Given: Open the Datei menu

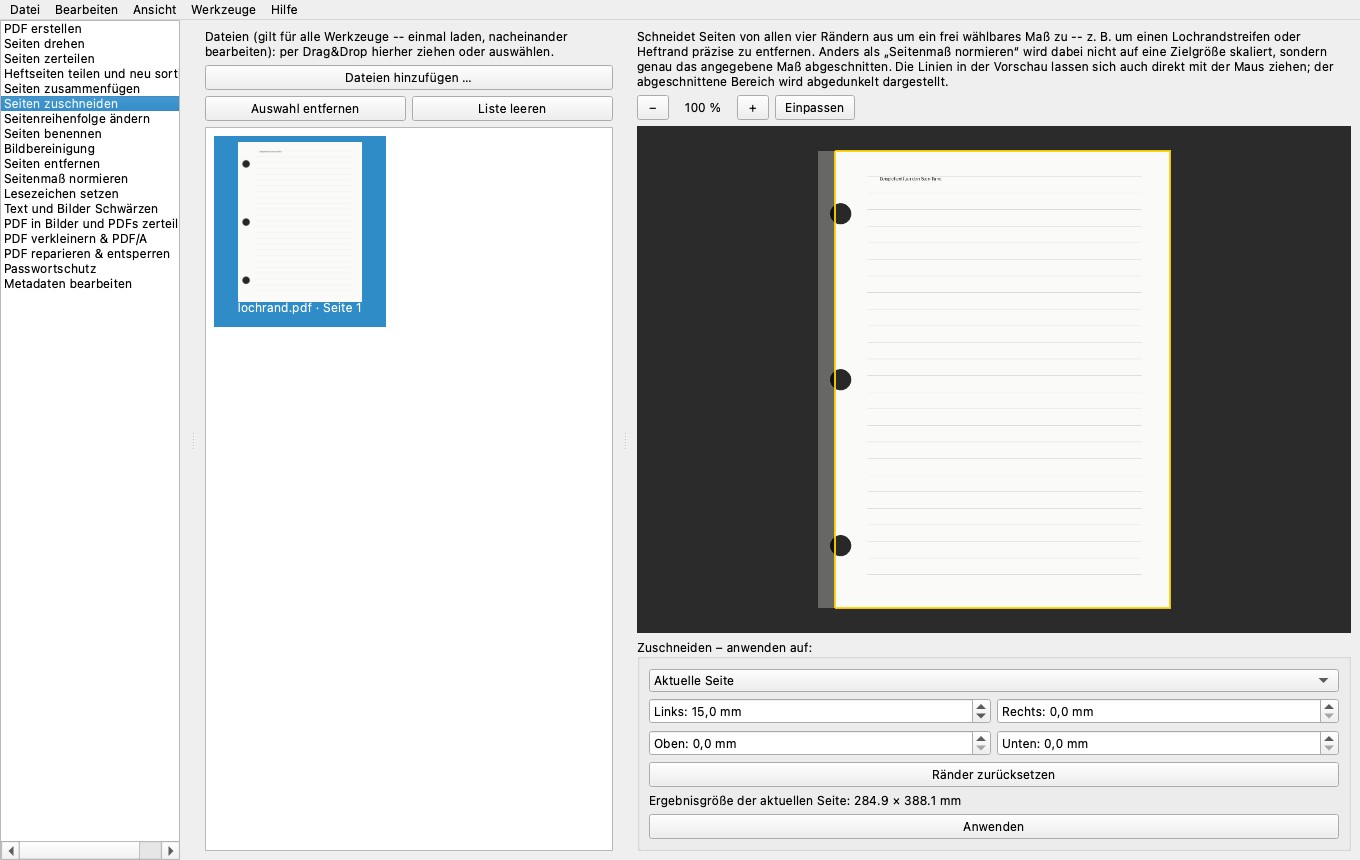Looking at the screenshot, I should click(x=25, y=9).
